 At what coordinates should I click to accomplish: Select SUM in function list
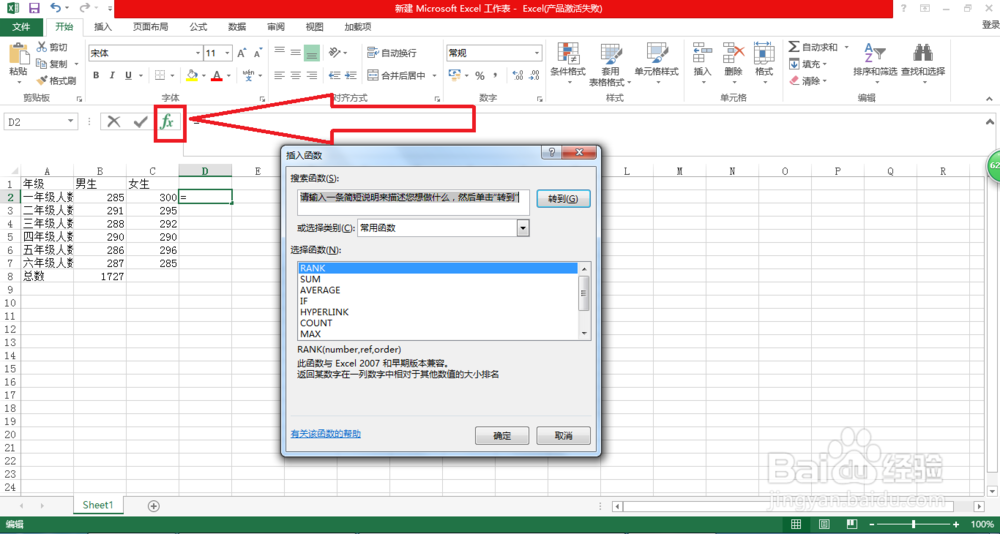click(438, 279)
